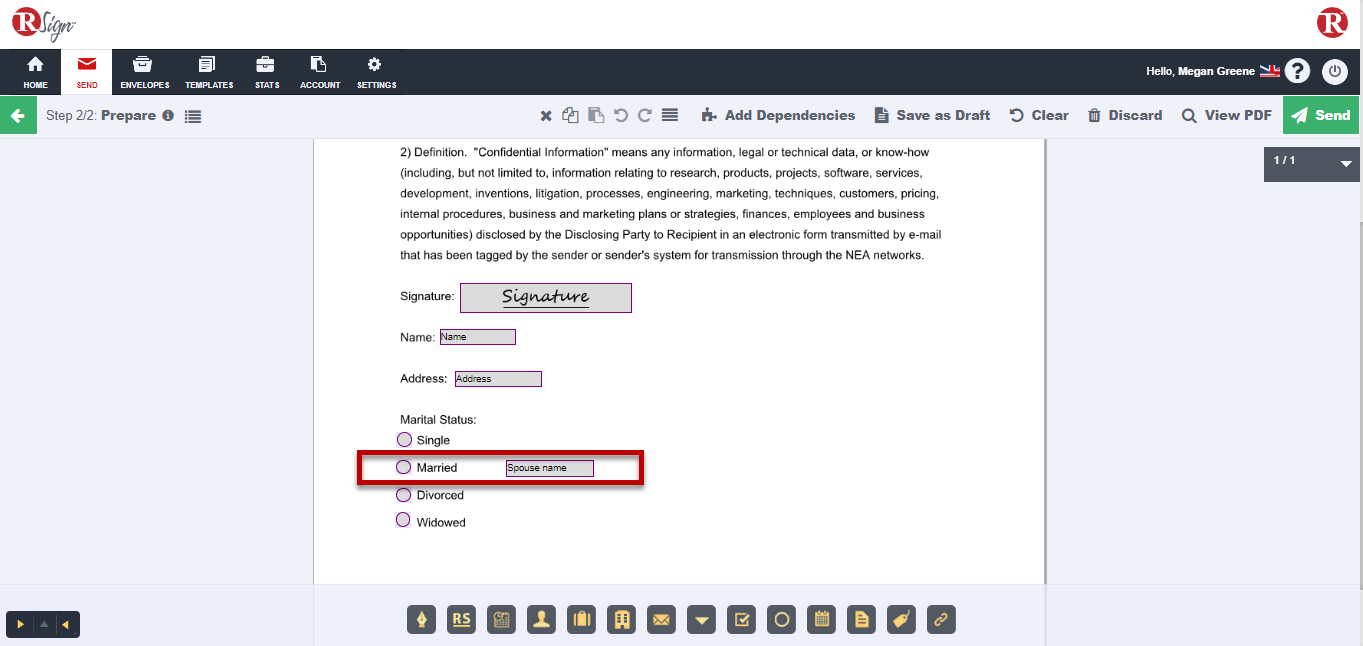Open the Envelopes tab
1363x646 pixels.
pyautogui.click(x=144, y=72)
